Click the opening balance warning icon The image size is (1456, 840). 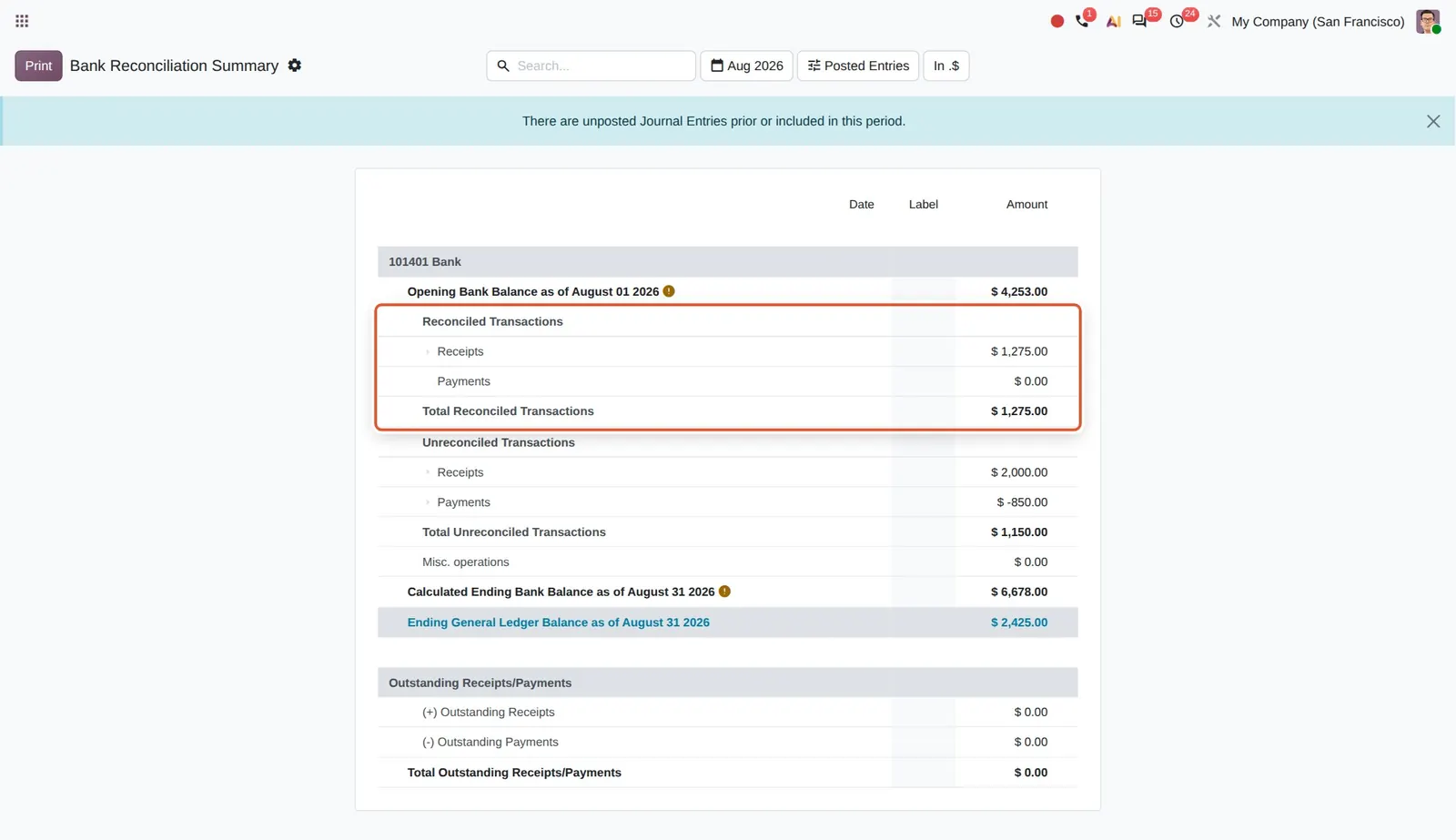tap(669, 291)
